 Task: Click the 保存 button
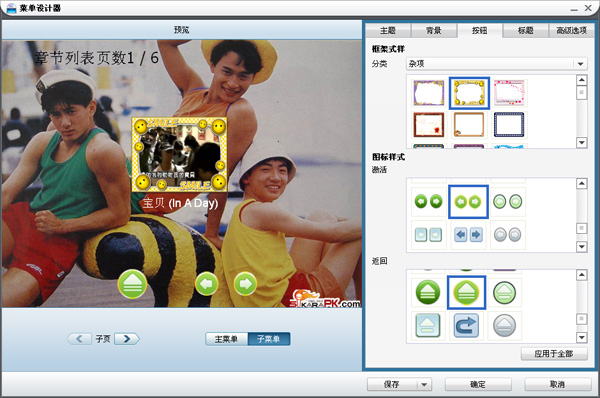392,384
